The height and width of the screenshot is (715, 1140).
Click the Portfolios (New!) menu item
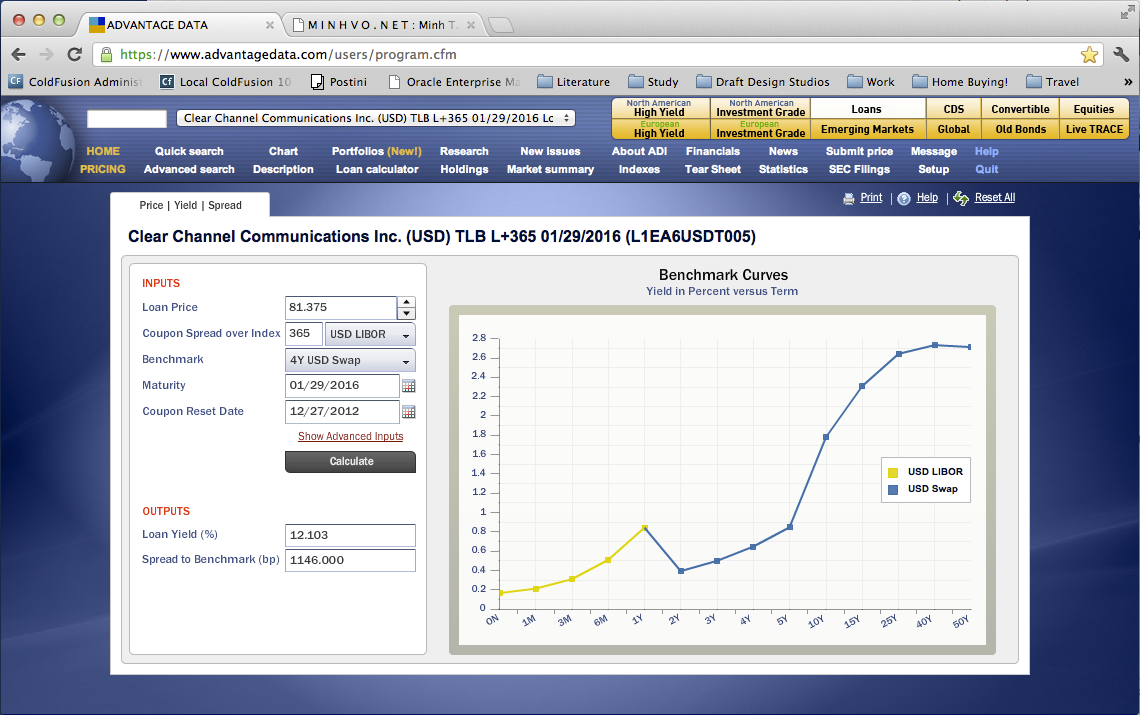pos(377,151)
